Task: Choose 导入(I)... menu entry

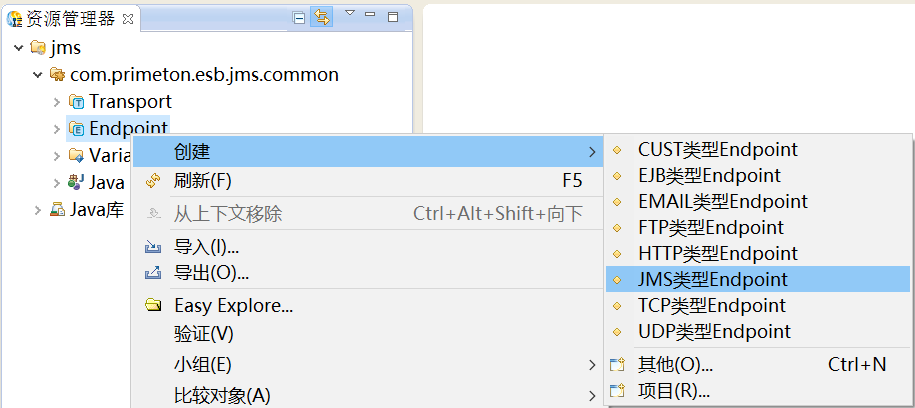Action: point(206,247)
